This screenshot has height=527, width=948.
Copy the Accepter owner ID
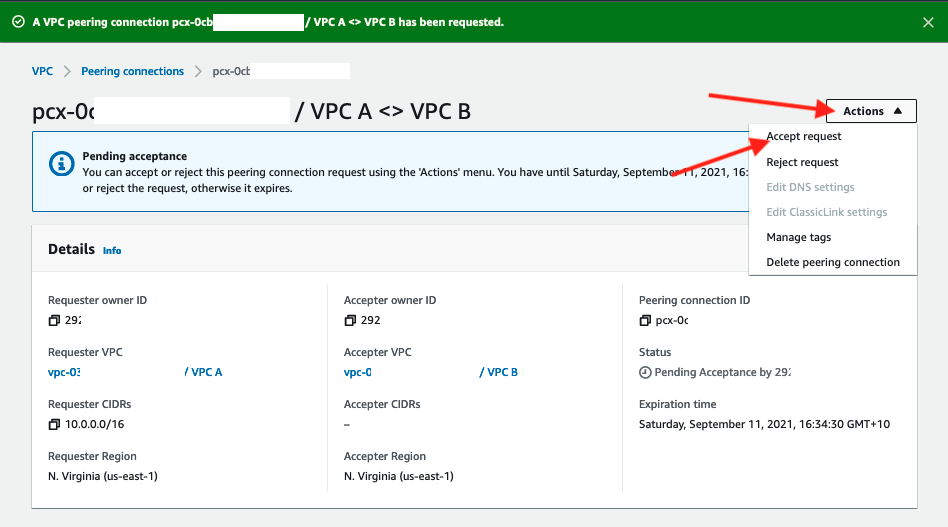[350, 320]
